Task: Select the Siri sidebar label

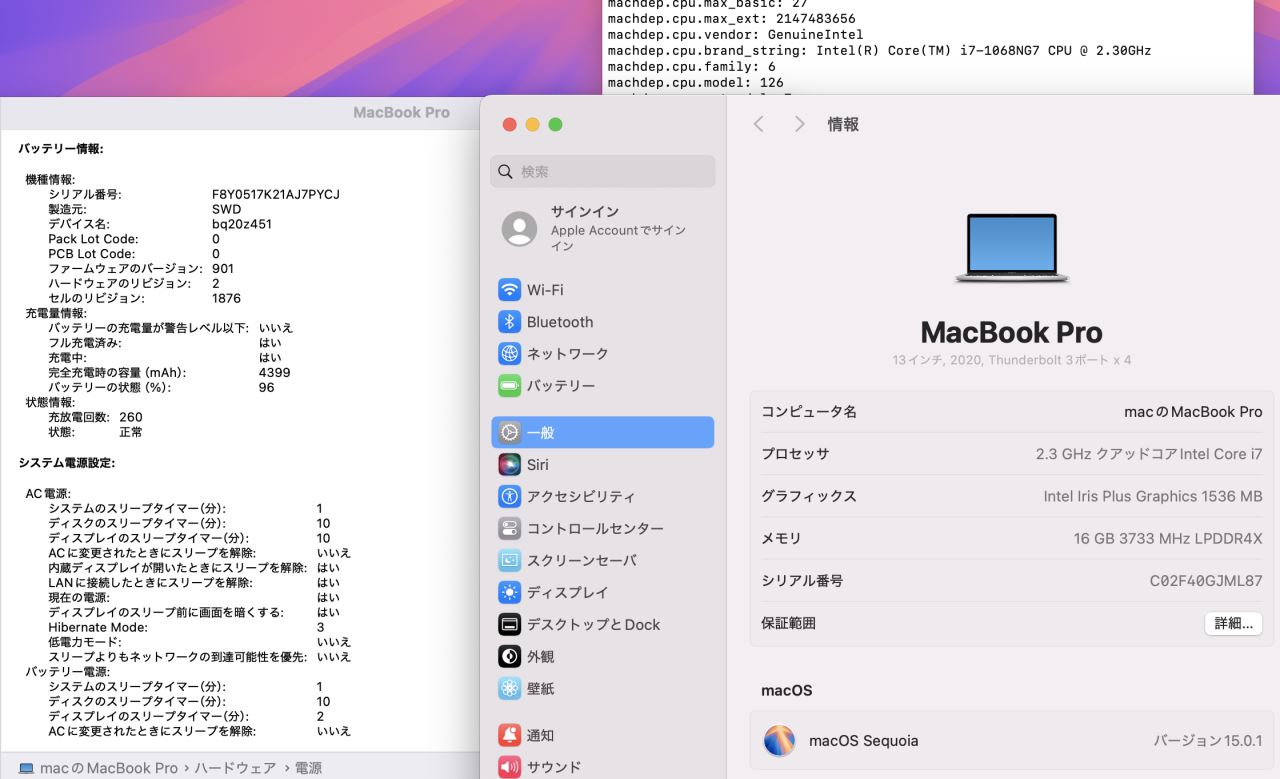Action: tap(538, 465)
